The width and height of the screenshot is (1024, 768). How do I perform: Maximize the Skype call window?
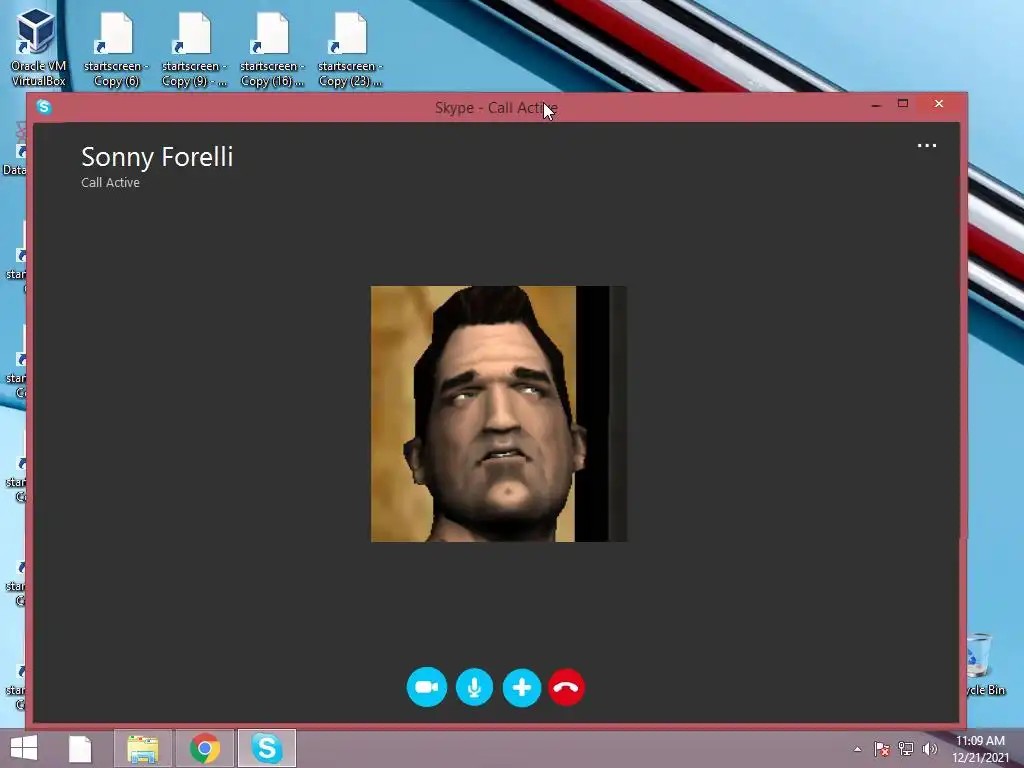click(903, 104)
